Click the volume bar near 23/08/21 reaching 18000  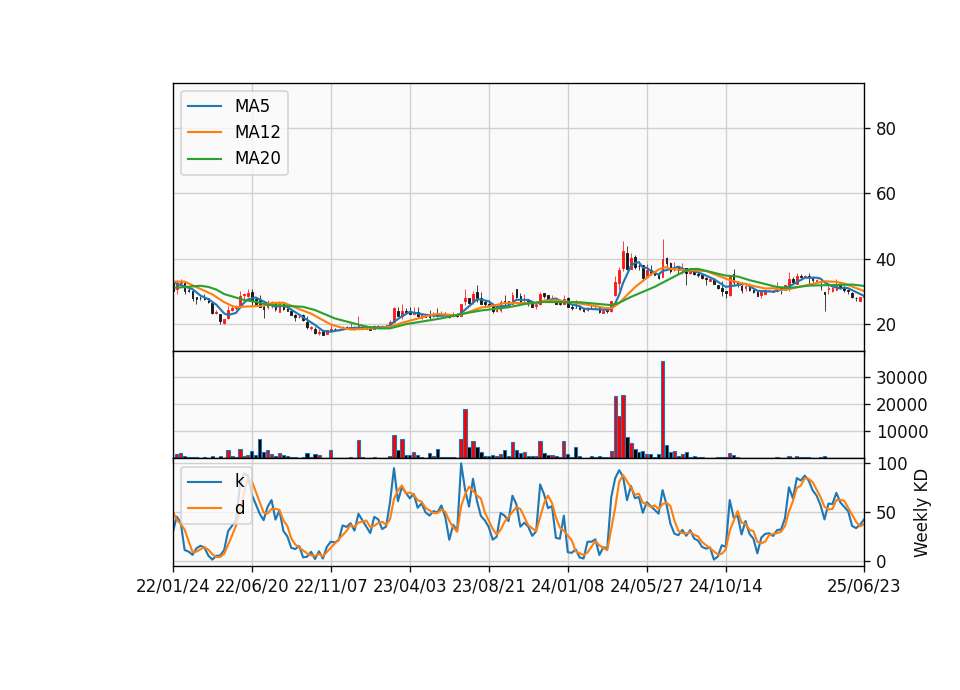pos(465,433)
